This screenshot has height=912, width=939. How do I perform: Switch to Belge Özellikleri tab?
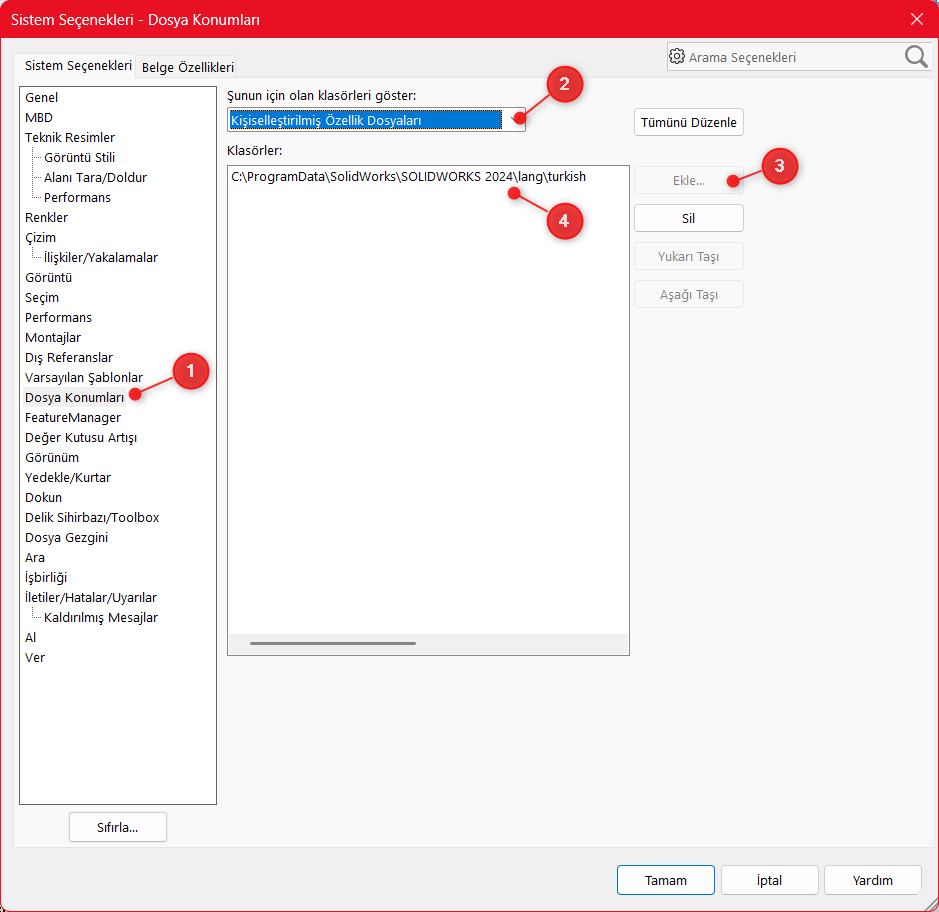click(x=187, y=68)
